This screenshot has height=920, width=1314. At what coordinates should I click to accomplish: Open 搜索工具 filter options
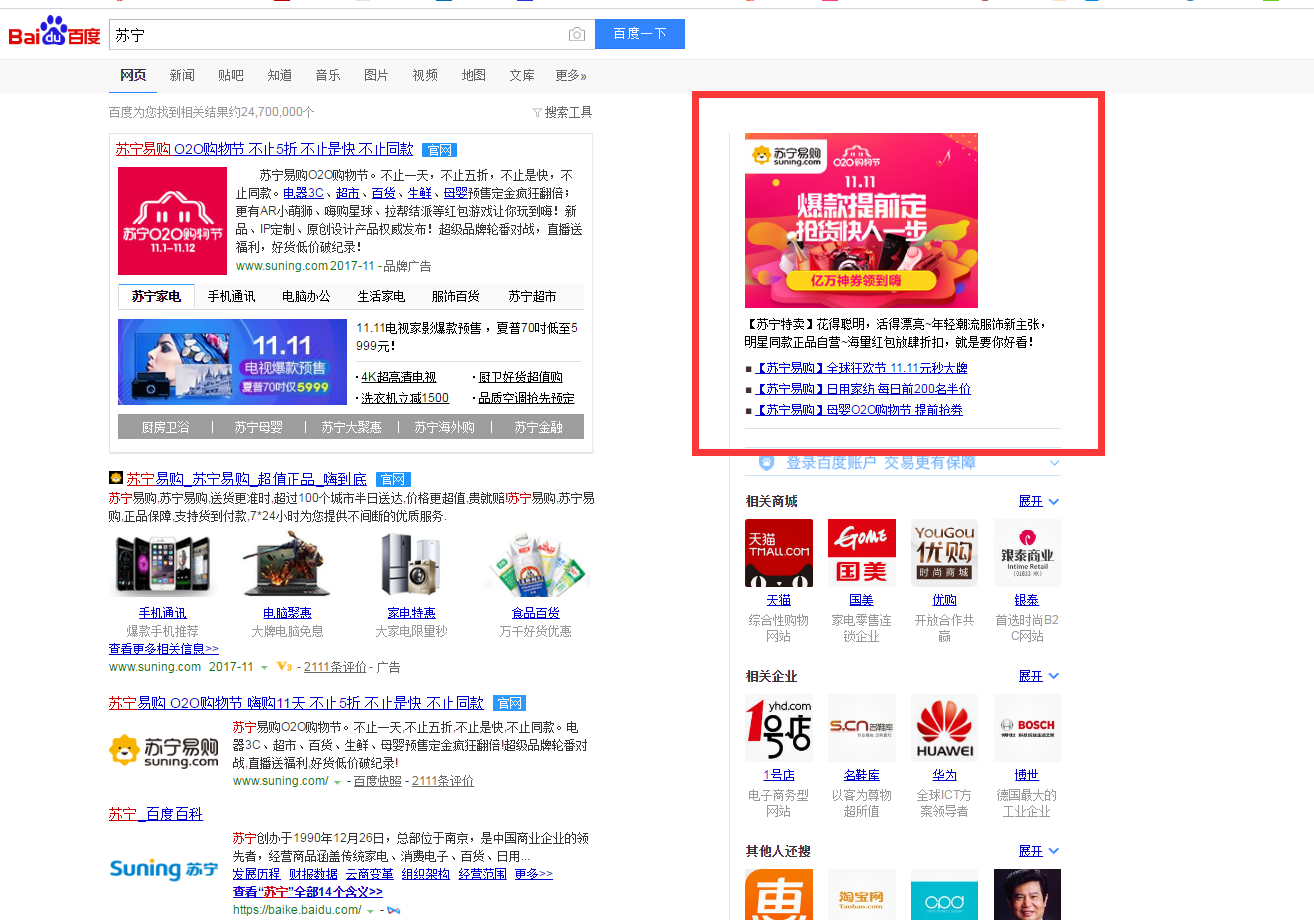[563, 112]
